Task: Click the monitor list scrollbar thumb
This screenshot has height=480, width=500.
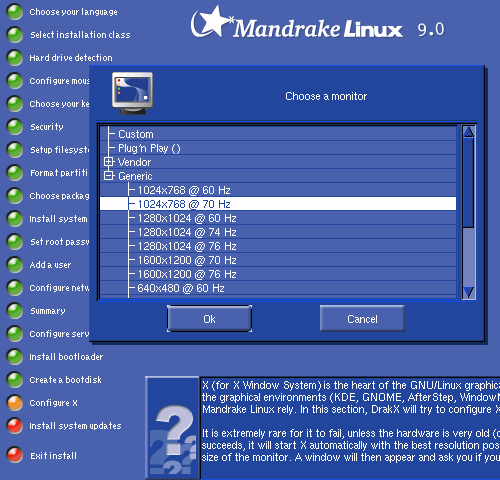Action: pyautogui.click(x=469, y=183)
